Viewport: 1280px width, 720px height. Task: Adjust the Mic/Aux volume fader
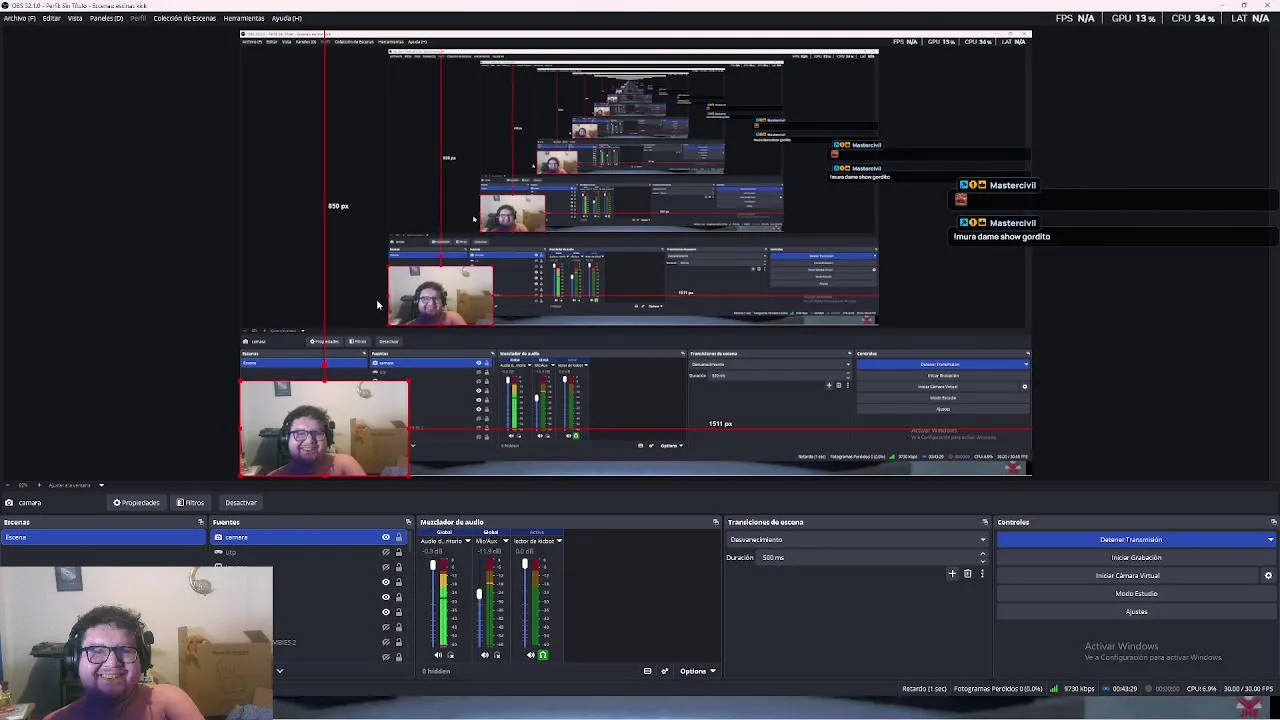[479, 595]
